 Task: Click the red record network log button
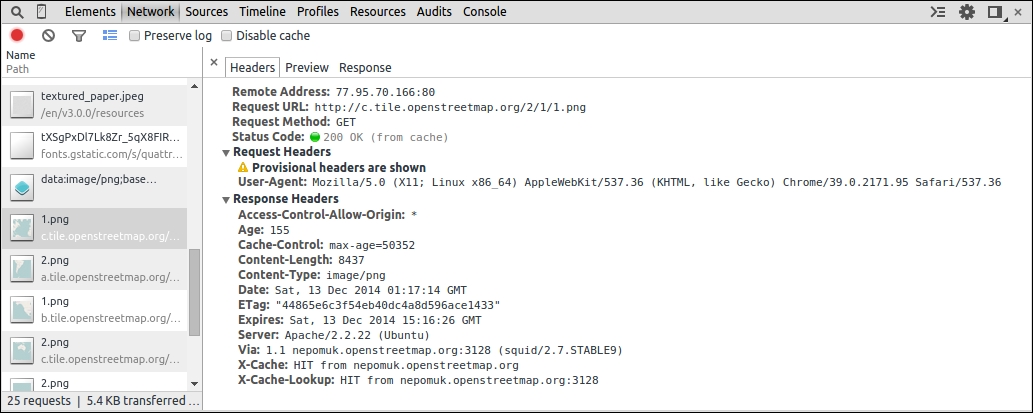[17, 35]
